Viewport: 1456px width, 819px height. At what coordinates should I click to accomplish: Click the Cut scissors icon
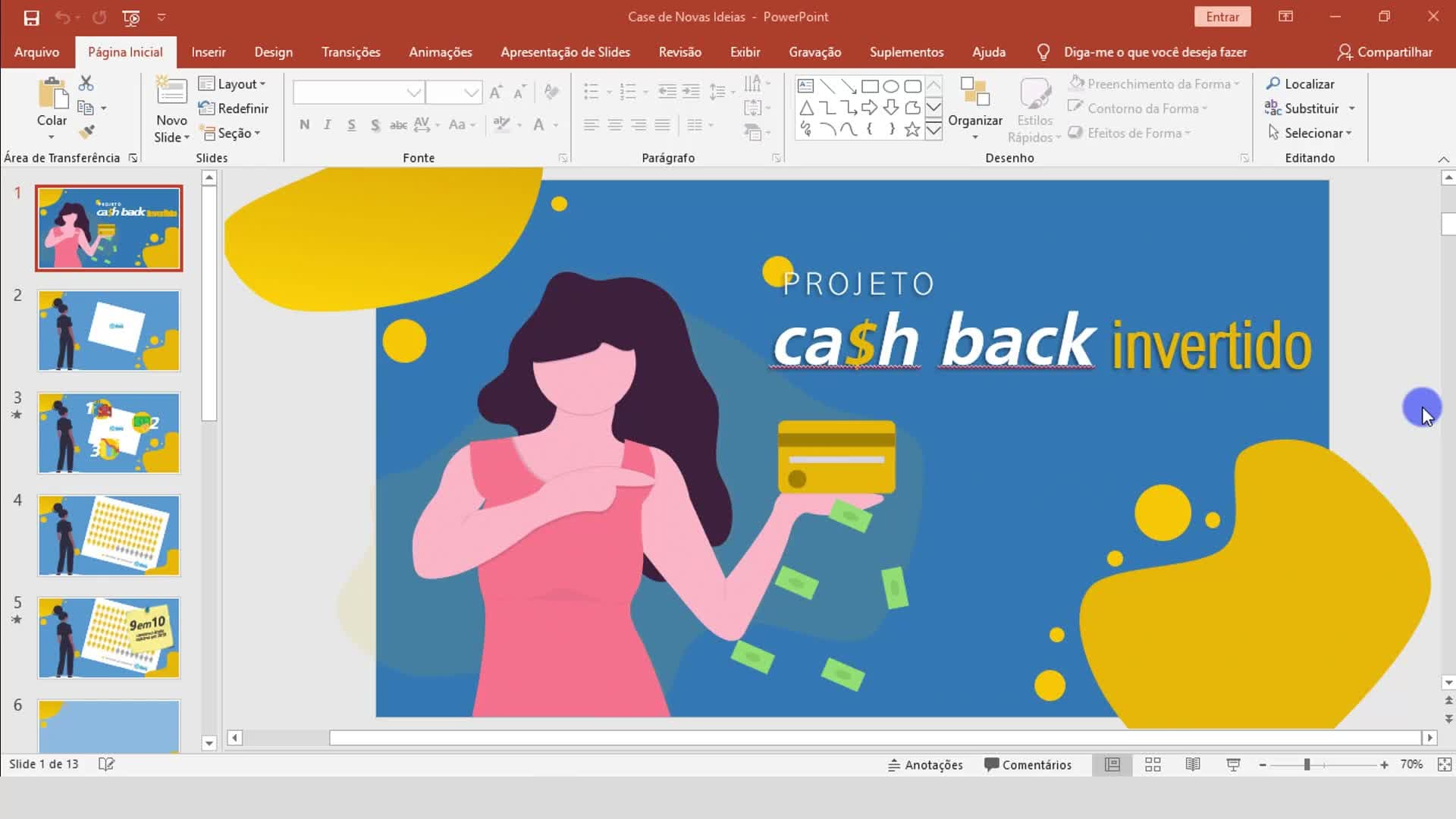coord(86,83)
